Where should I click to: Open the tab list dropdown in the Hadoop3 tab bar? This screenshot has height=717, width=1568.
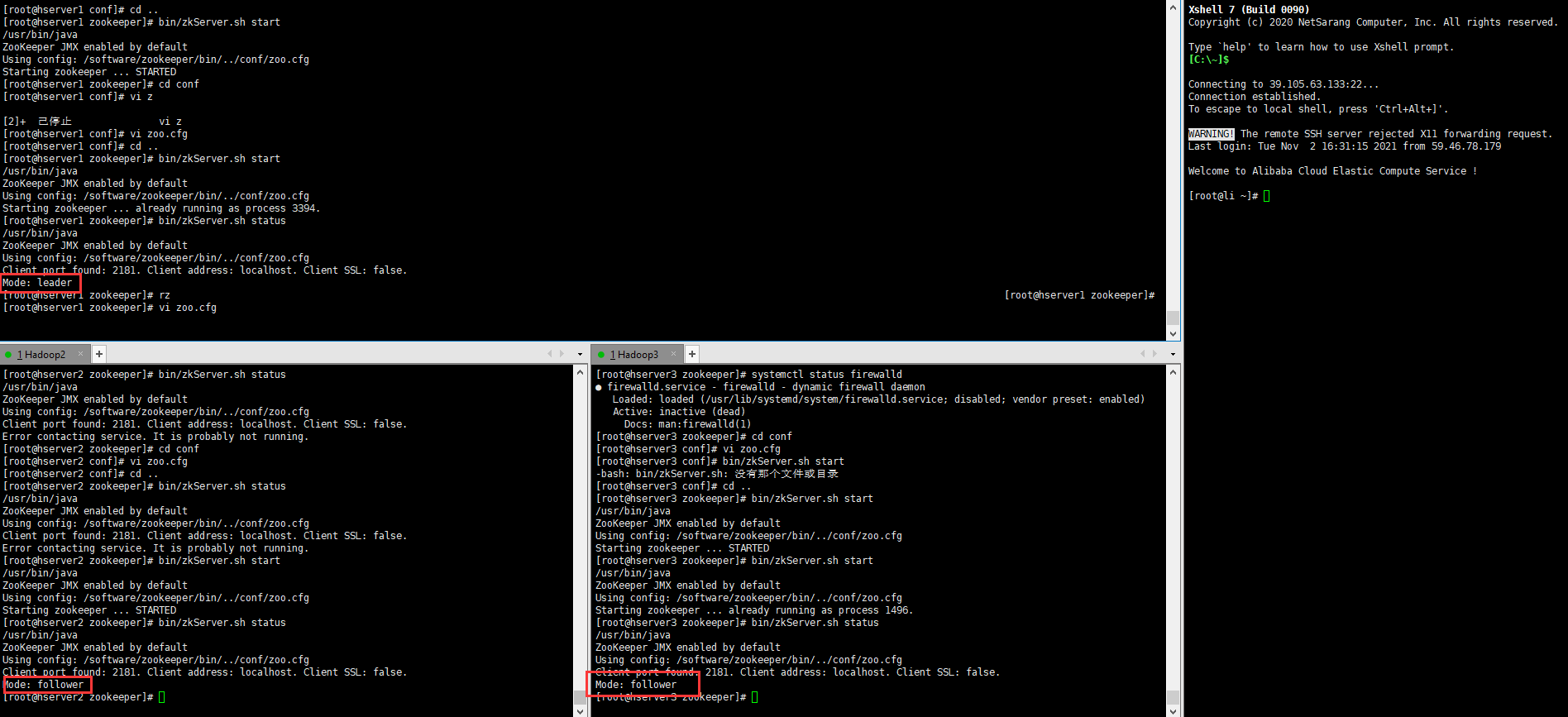[x=1173, y=354]
